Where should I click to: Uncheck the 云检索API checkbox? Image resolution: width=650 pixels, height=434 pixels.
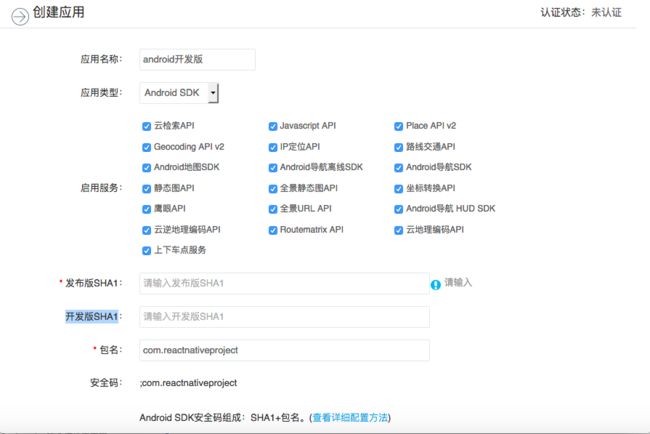click(x=146, y=126)
